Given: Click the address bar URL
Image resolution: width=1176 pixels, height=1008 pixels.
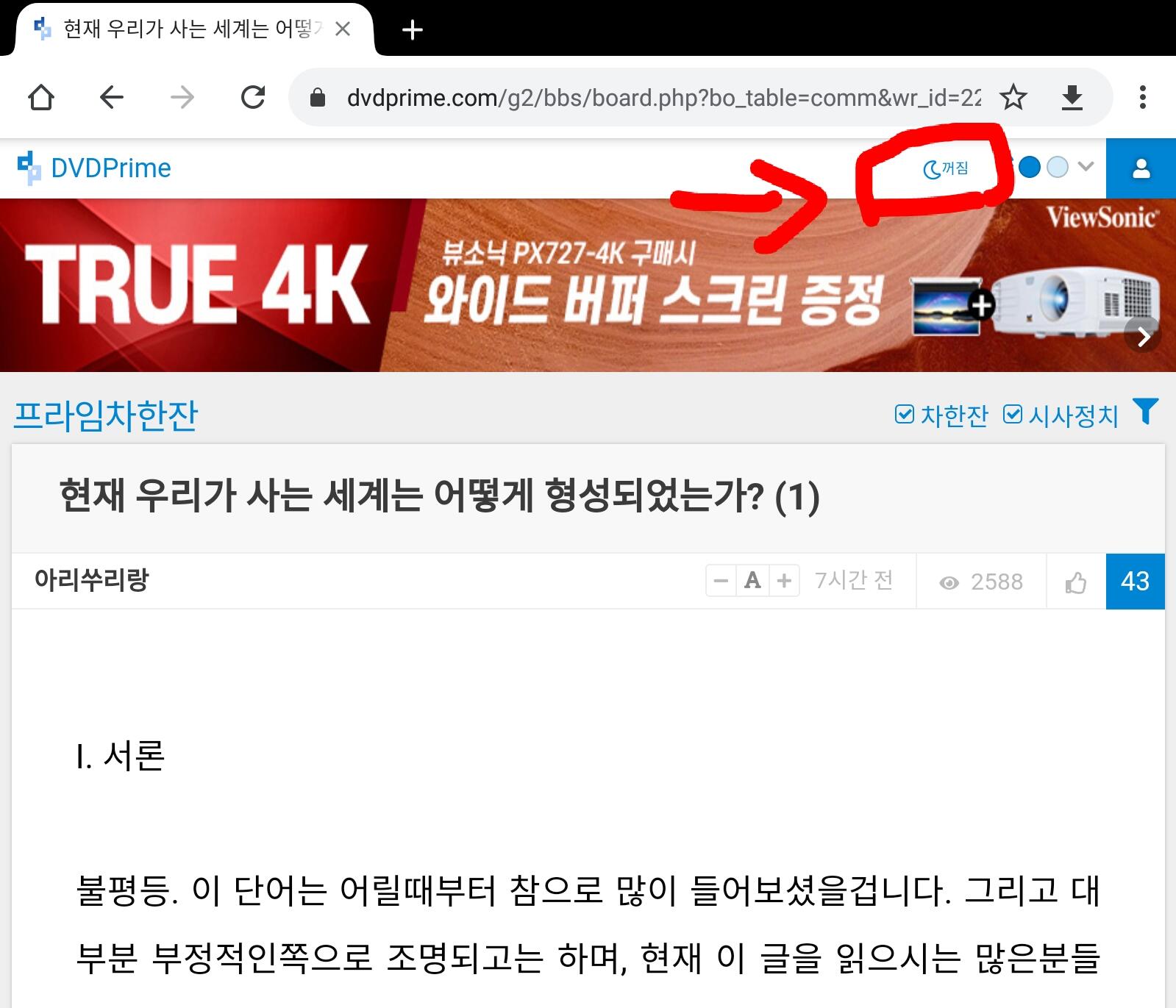Looking at the screenshot, I should click(664, 97).
